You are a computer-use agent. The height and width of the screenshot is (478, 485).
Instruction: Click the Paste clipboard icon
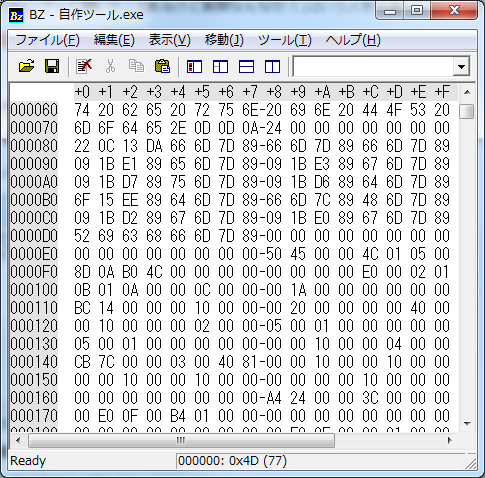tap(162, 66)
